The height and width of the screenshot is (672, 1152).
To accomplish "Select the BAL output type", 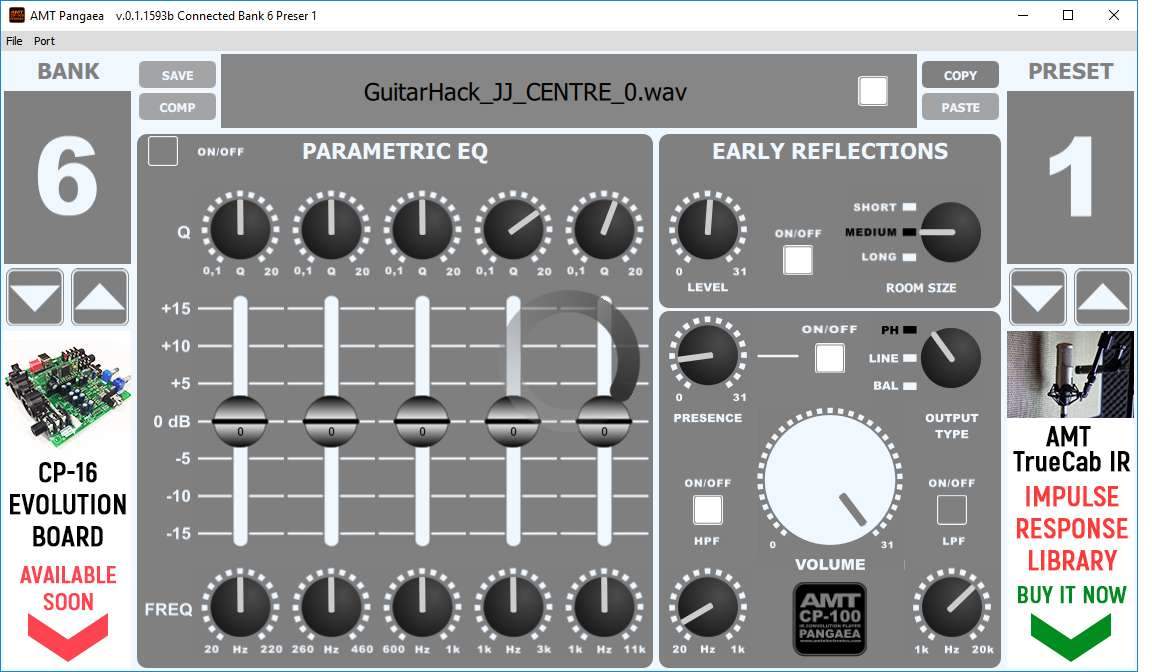I will click(x=910, y=386).
